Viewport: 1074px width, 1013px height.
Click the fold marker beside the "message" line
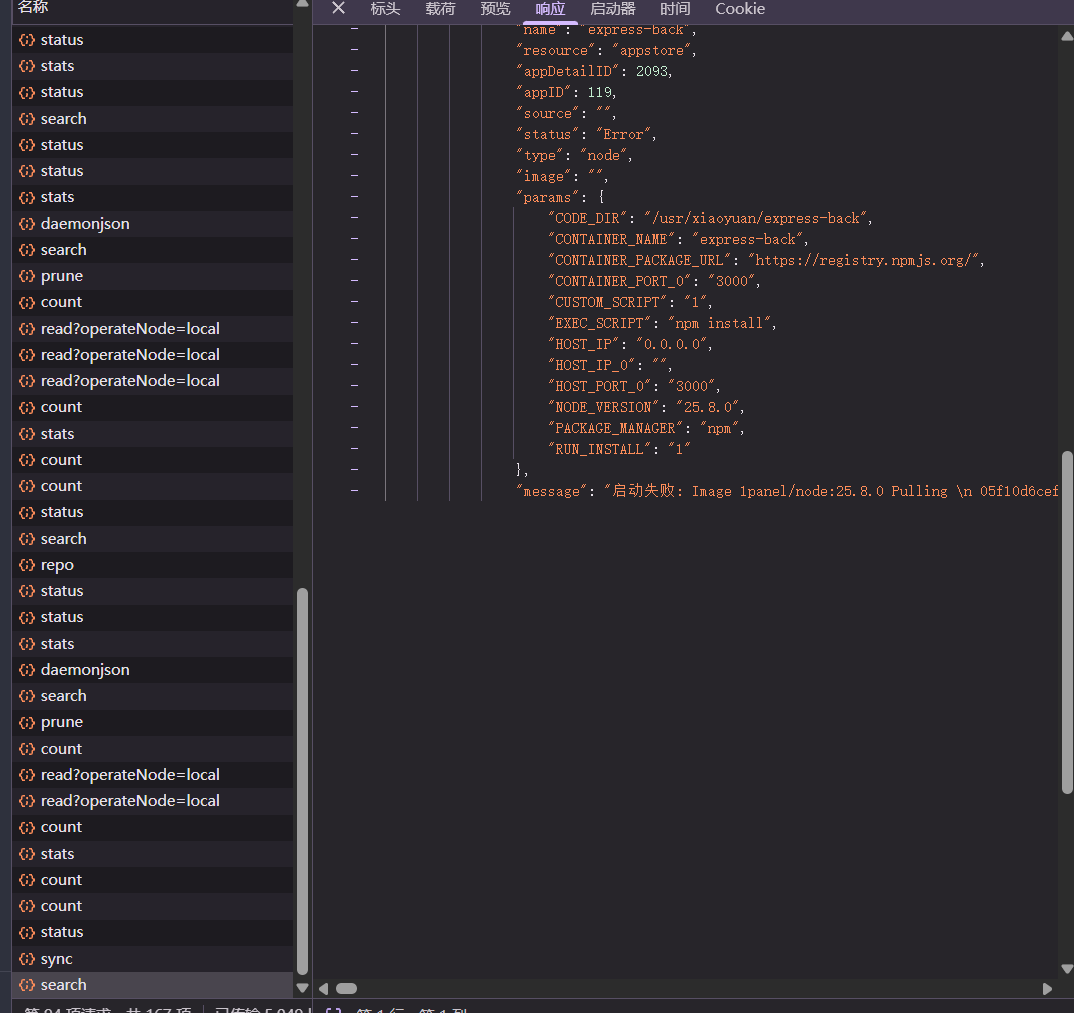355,491
